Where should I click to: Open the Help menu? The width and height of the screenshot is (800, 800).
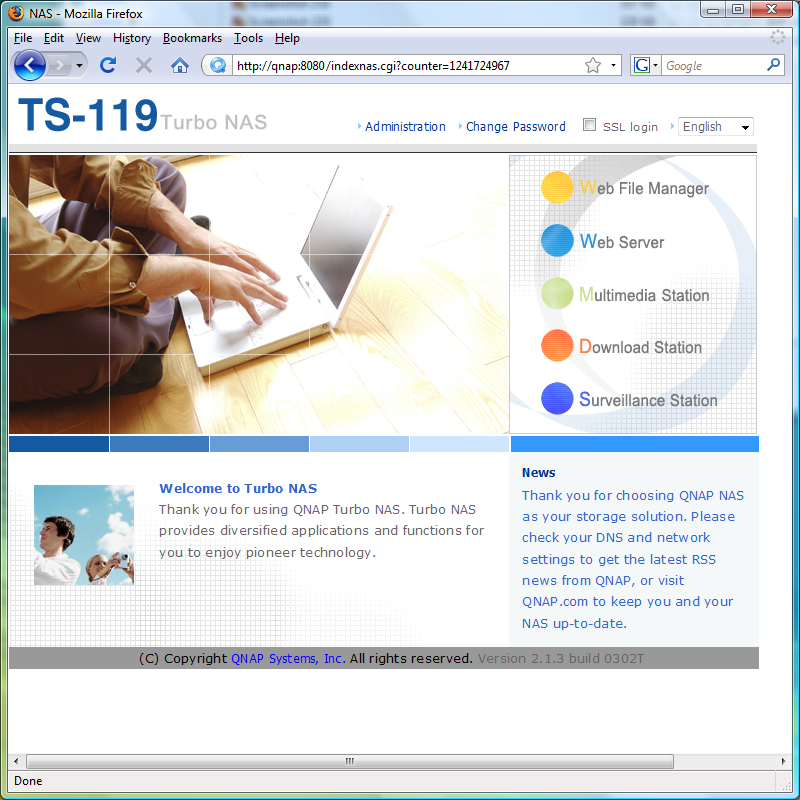coord(287,38)
